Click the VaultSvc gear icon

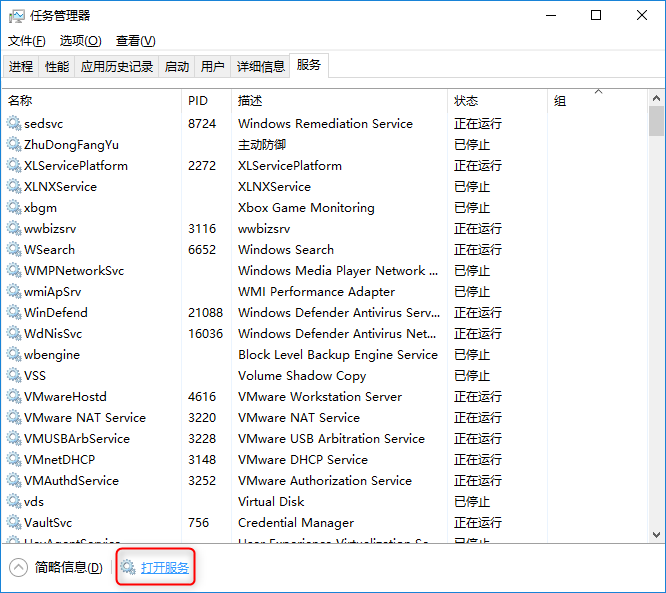point(14,522)
